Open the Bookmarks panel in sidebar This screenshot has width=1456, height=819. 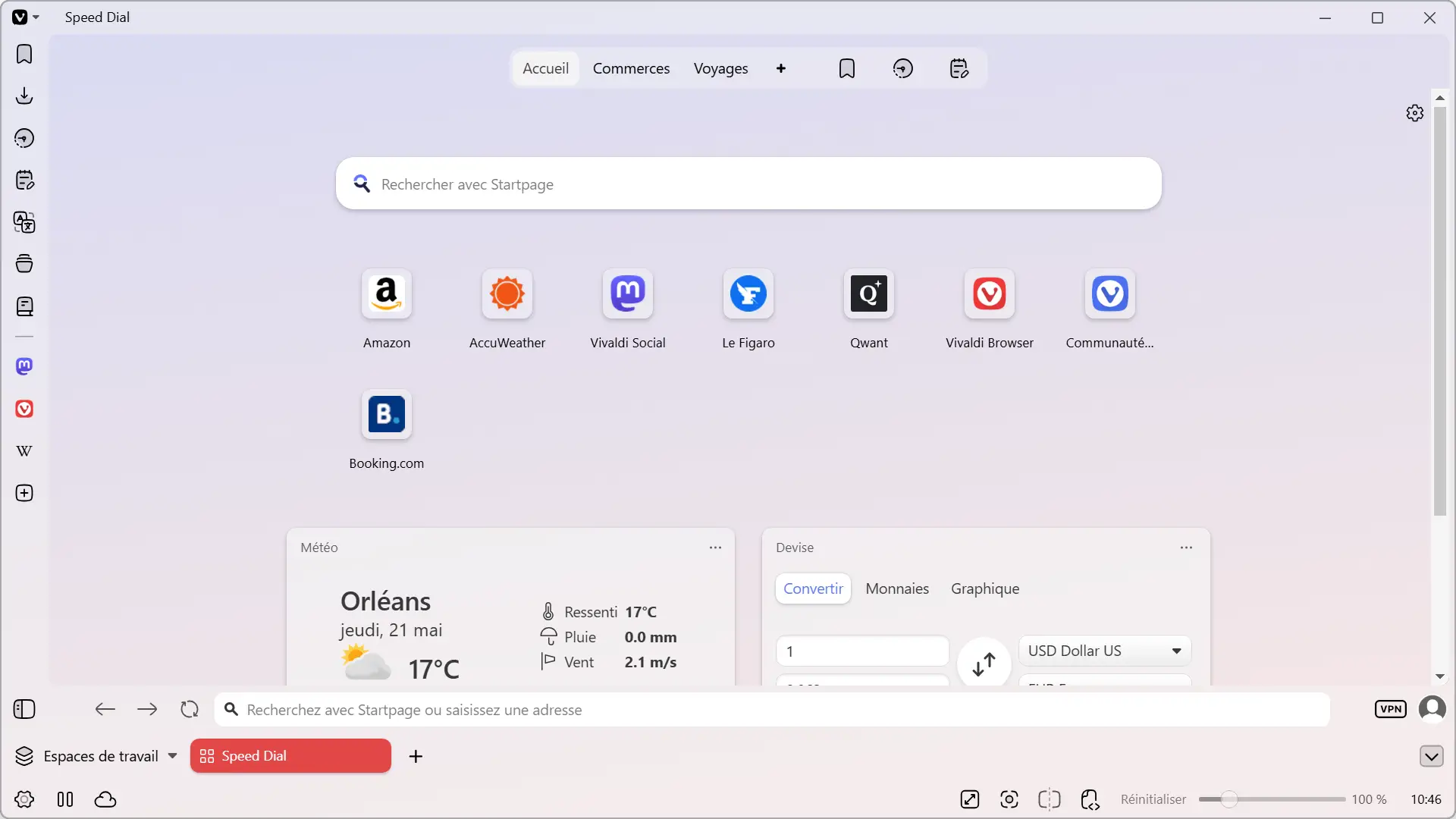tap(24, 54)
